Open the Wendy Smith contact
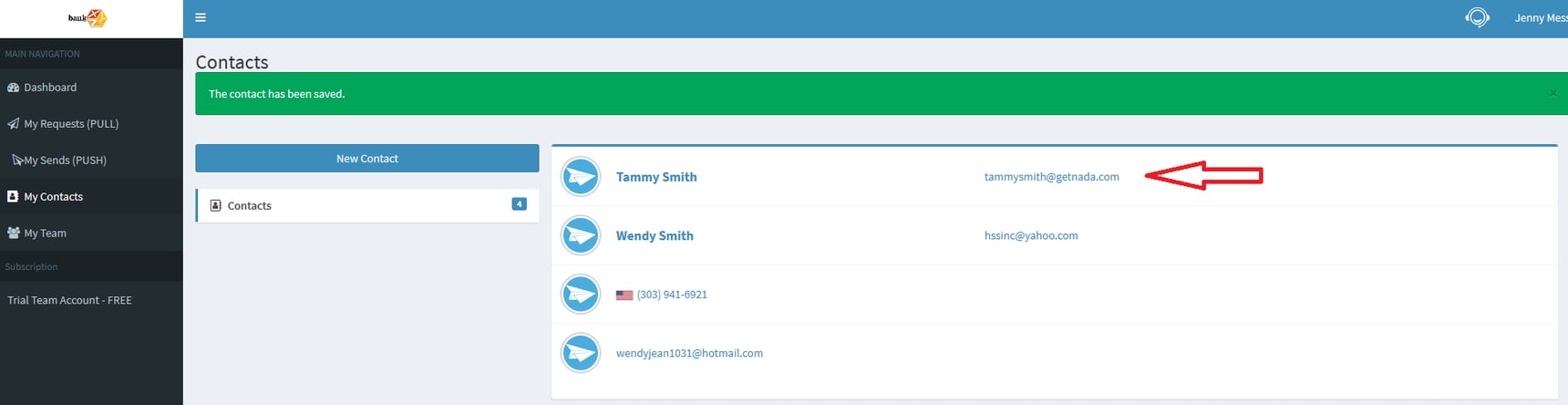The image size is (1568, 405). 655,235
